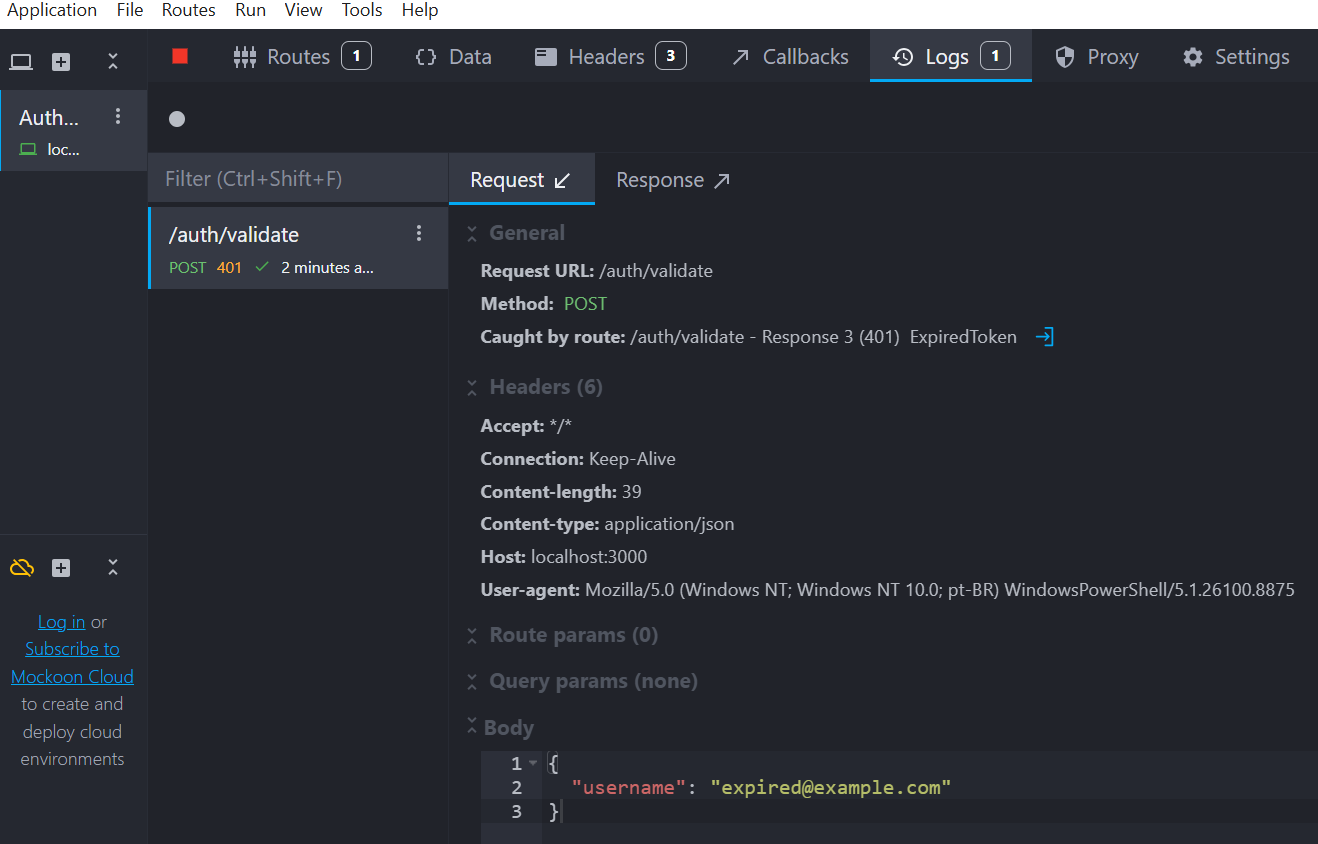Collapse the cloud environments section

(x=113, y=568)
